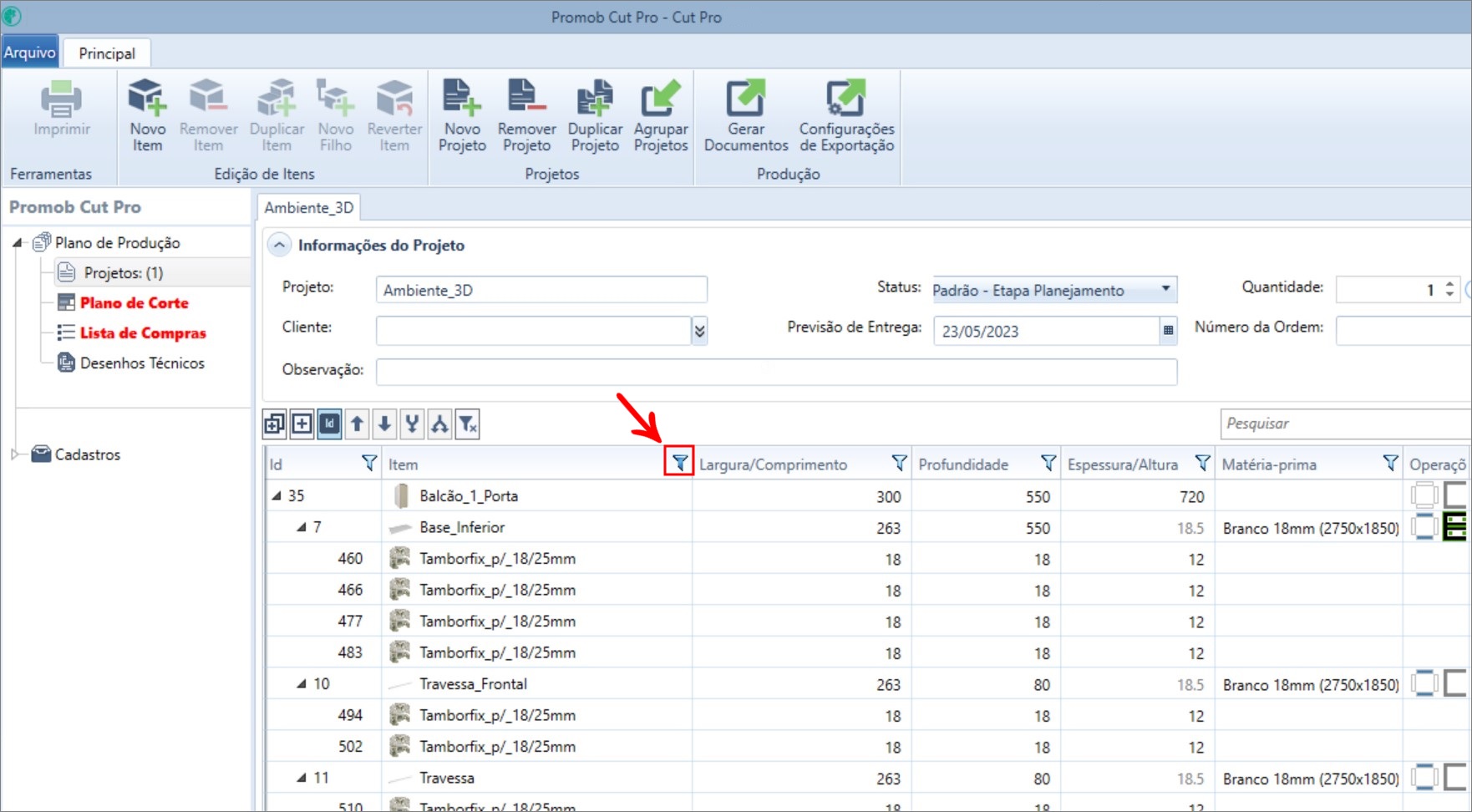Viewport: 1472px width, 812px height.
Task: Open filter on the Item column
Action: [679, 462]
